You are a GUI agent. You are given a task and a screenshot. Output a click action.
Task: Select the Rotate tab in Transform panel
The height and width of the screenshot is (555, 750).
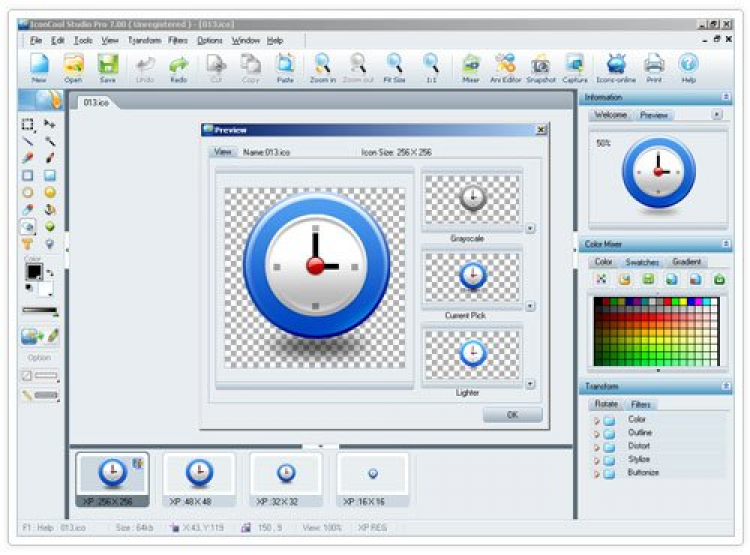click(606, 404)
